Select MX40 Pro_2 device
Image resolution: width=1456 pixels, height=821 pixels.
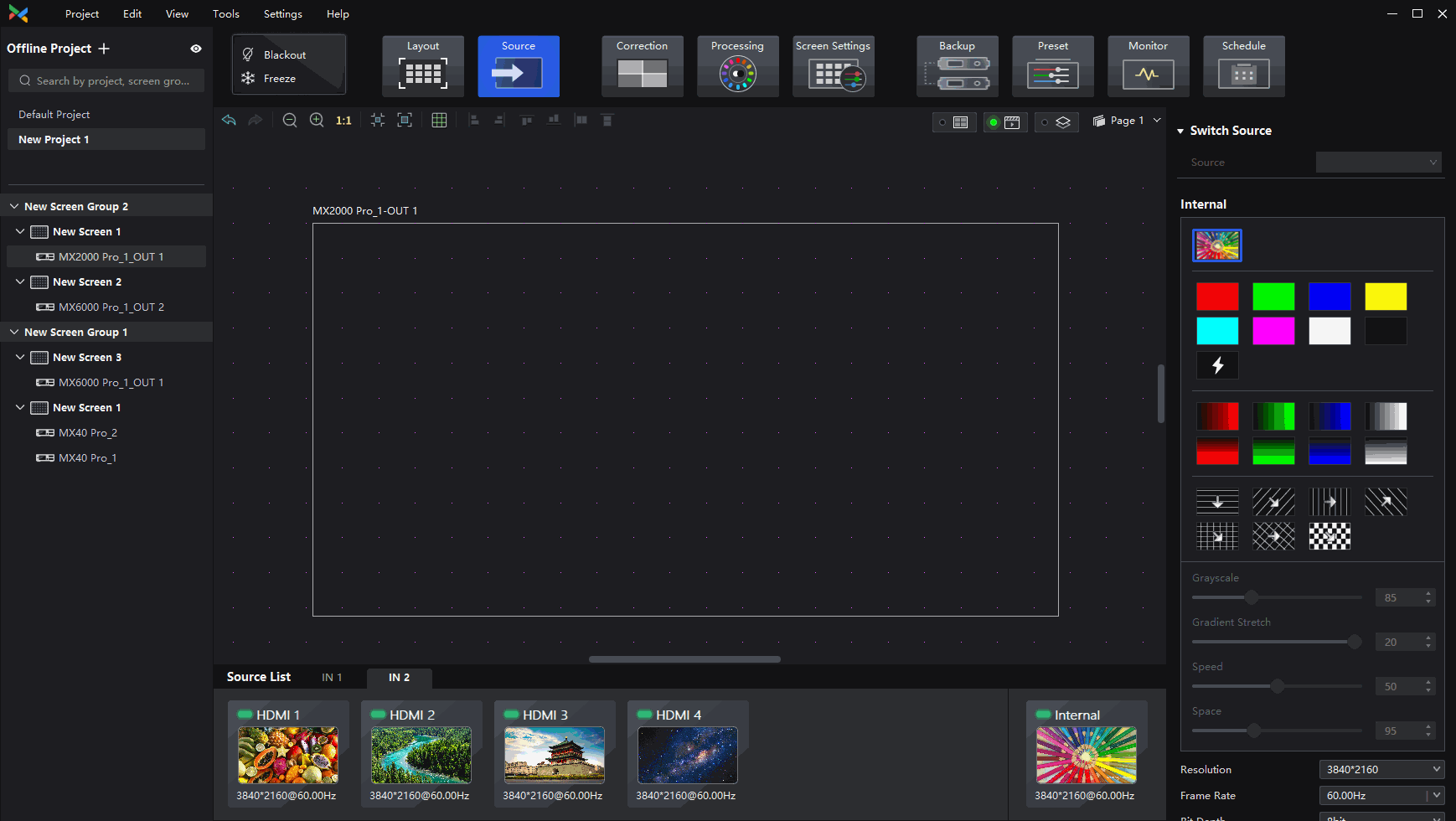tap(87, 432)
